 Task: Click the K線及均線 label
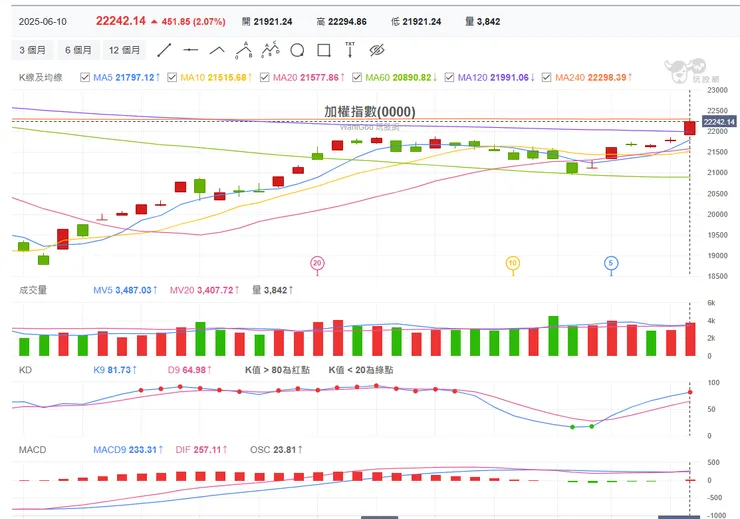pos(41,77)
